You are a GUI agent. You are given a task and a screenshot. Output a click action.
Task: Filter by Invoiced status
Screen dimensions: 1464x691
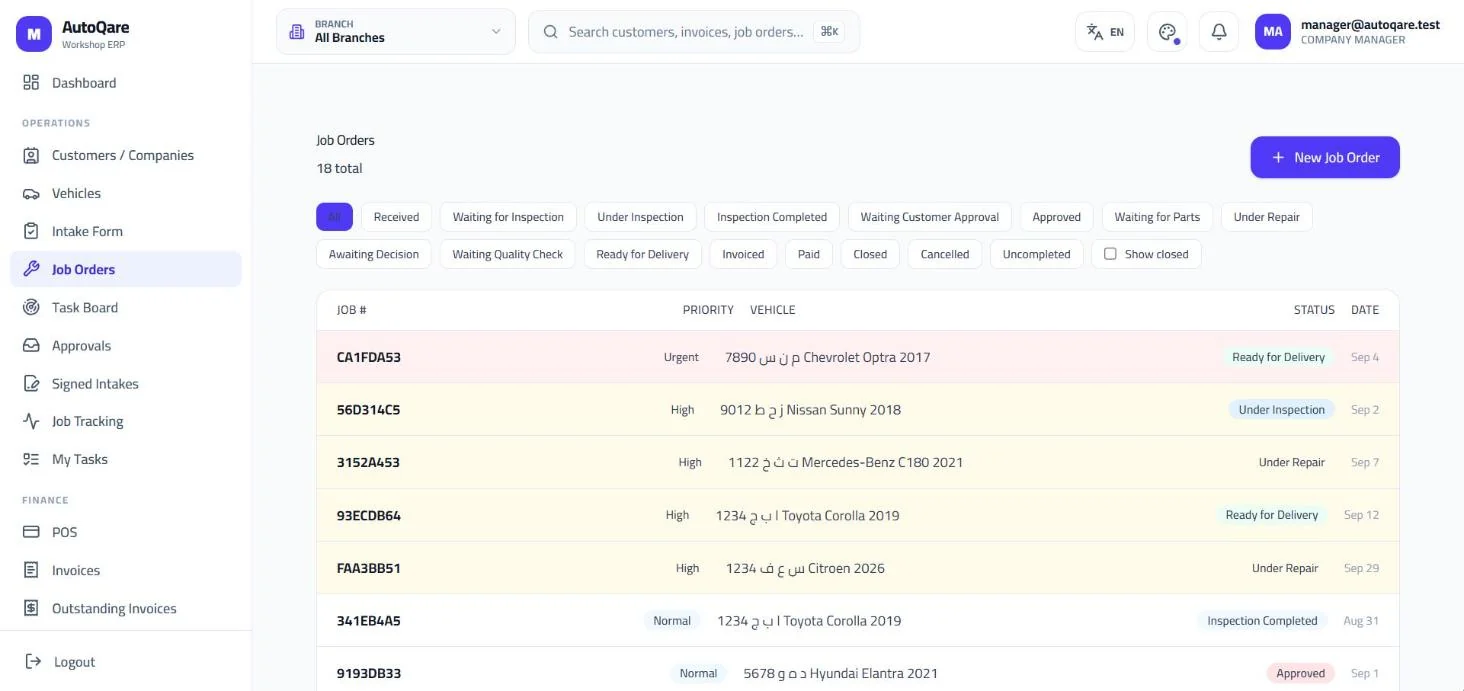pos(743,254)
